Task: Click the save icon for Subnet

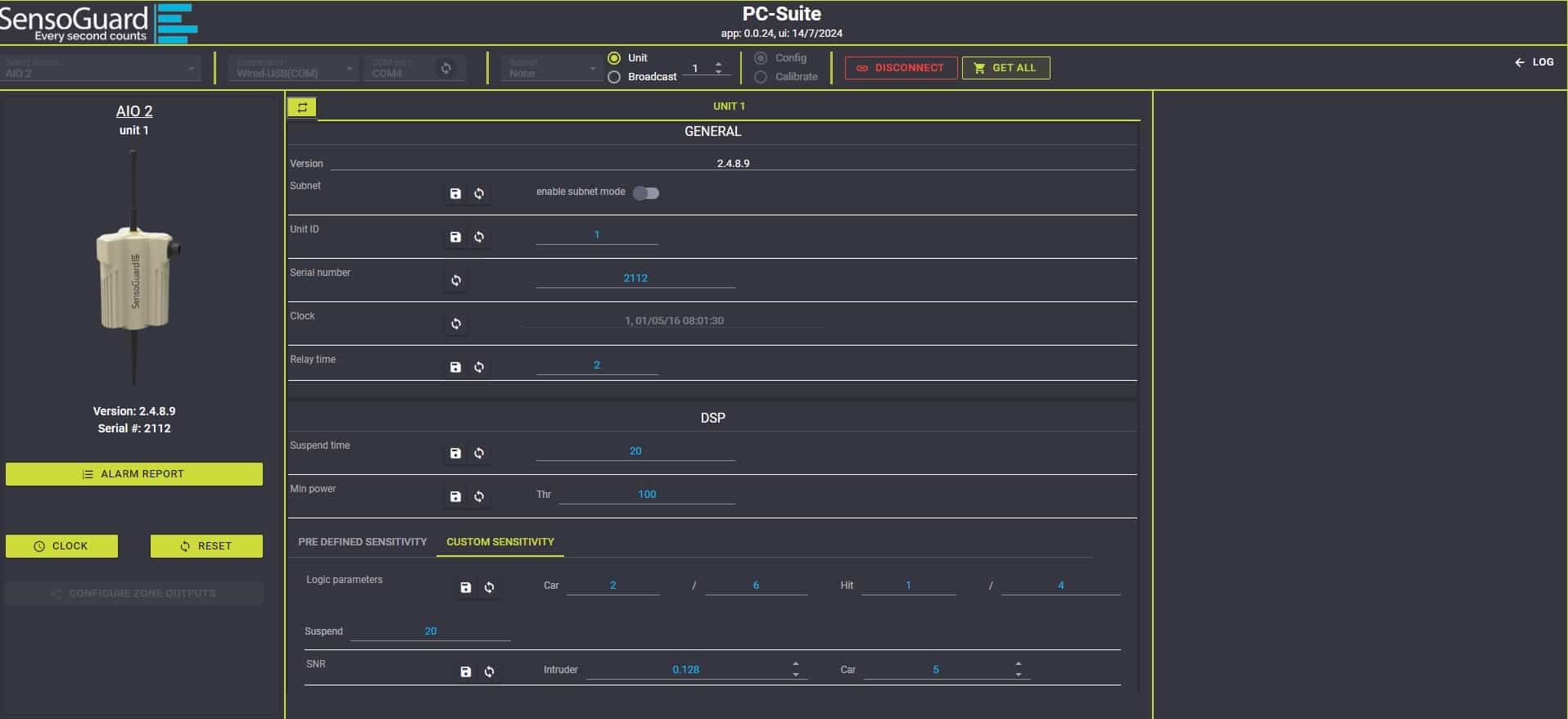Action: click(455, 194)
